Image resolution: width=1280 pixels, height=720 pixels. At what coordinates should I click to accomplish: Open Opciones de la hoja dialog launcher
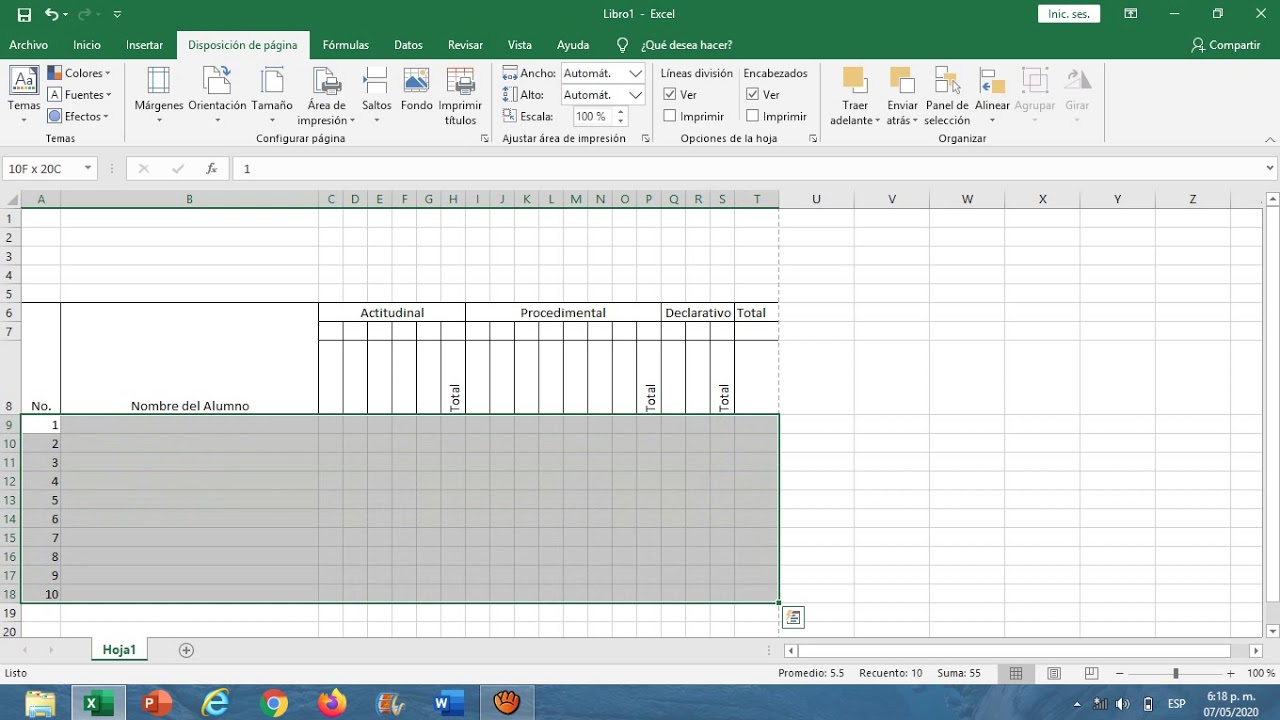tap(813, 139)
